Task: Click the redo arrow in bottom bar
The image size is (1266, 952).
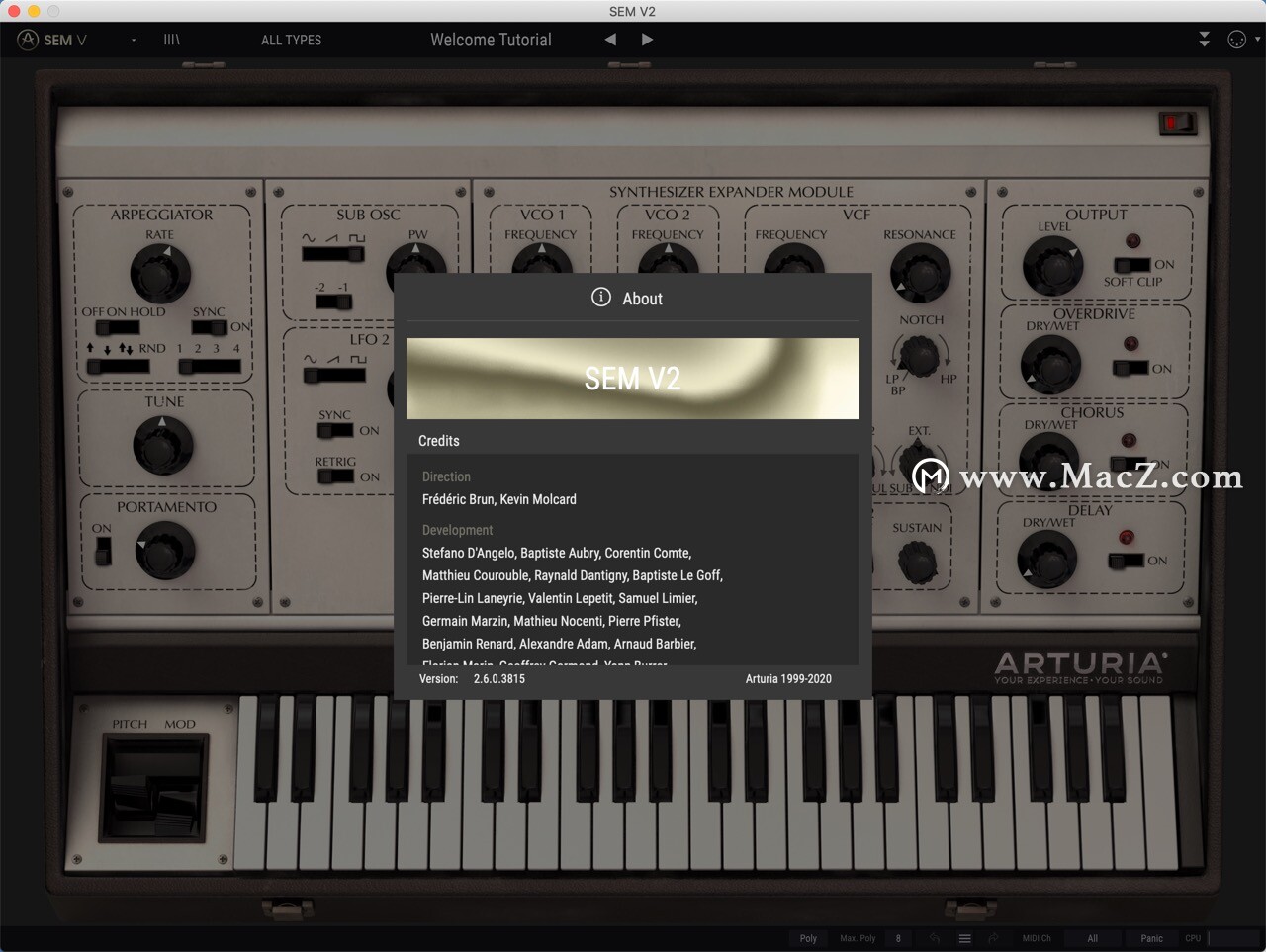Action: tap(994, 938)
